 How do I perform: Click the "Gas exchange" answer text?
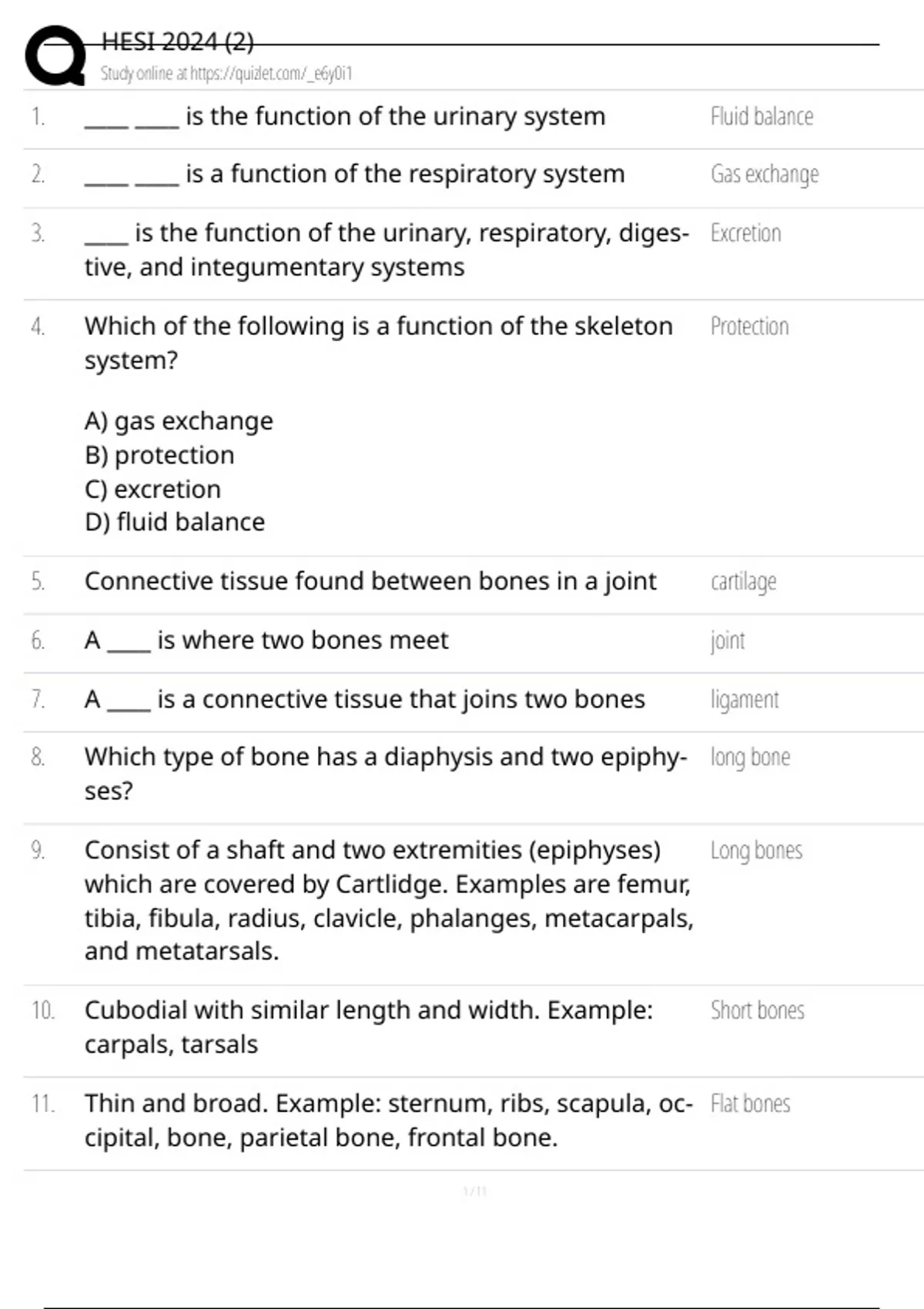(765, 175)
